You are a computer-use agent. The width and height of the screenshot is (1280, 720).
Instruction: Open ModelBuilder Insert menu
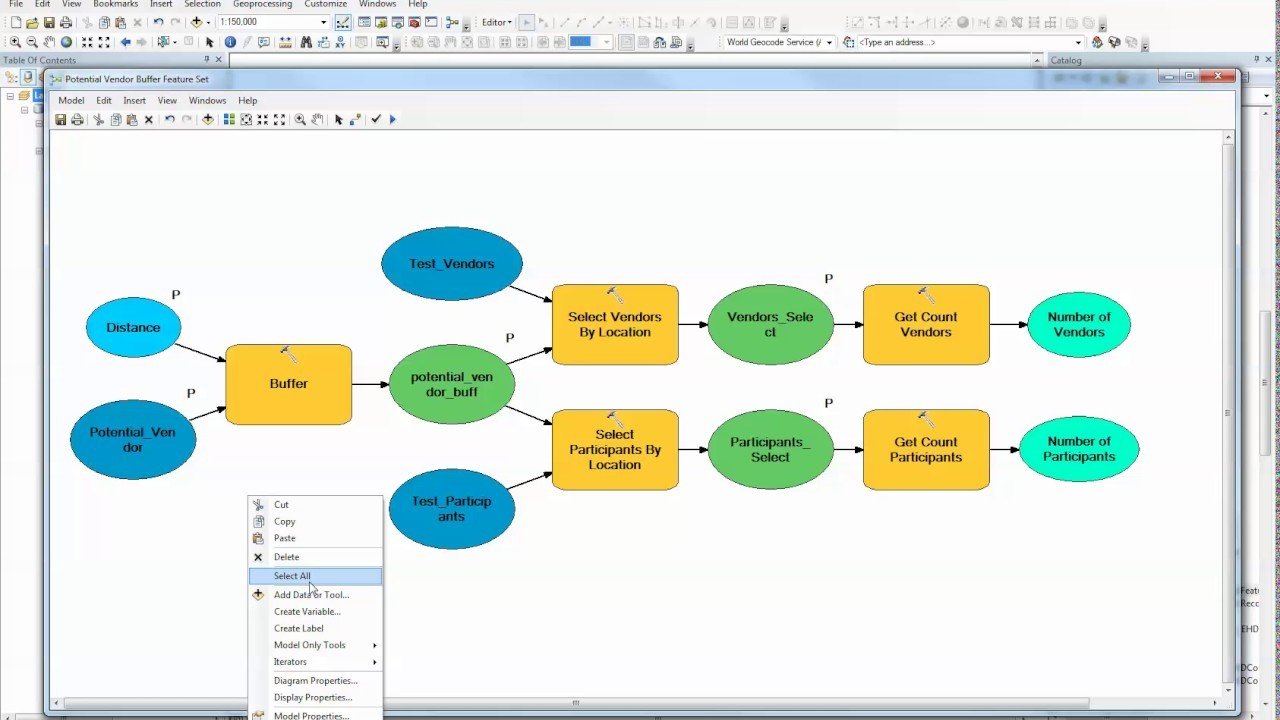point(134,100)
